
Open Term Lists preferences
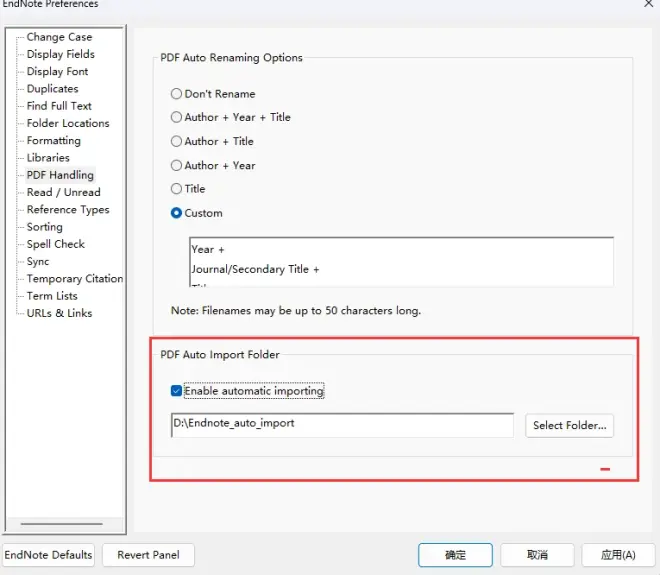[x=52, y=296]
